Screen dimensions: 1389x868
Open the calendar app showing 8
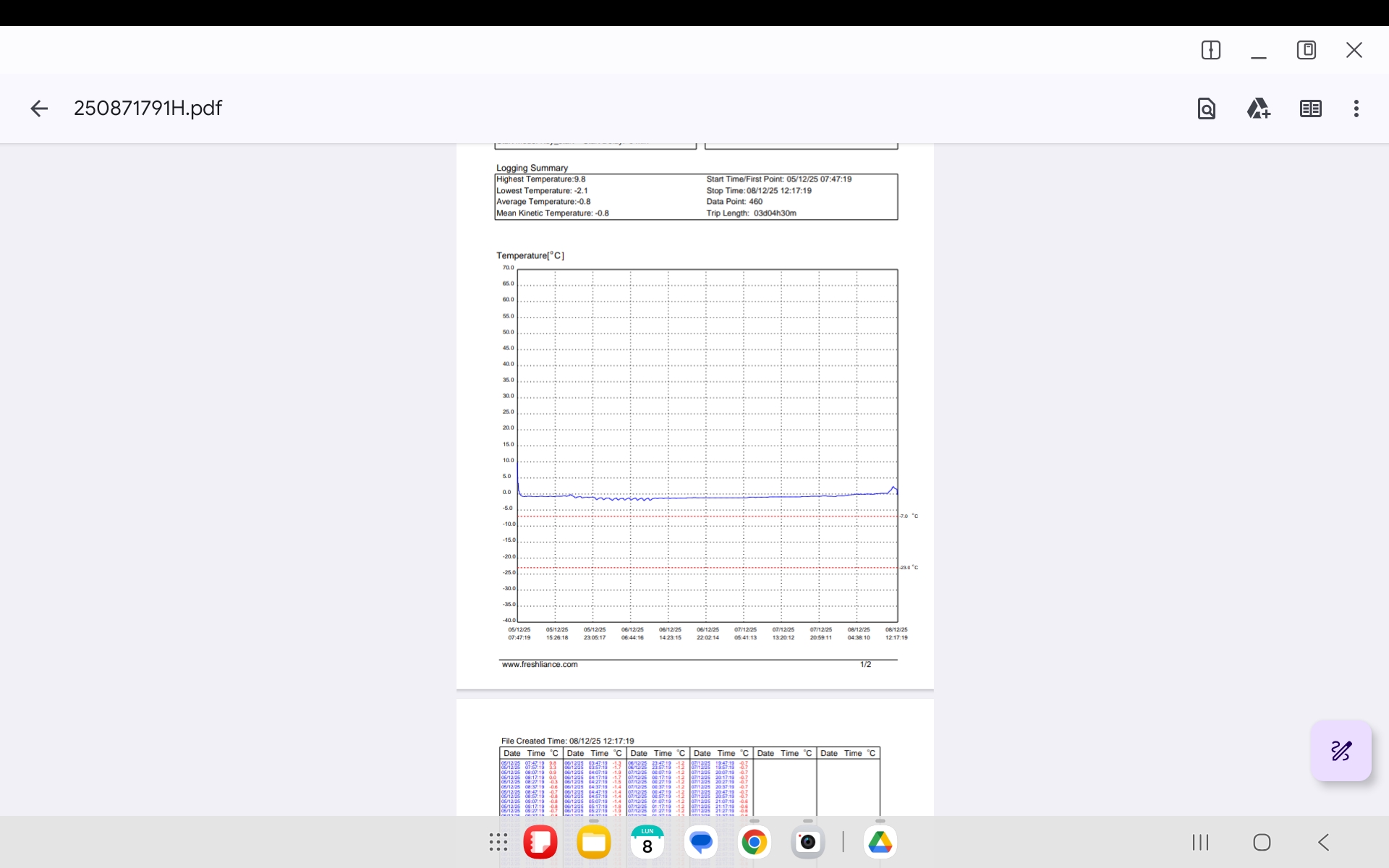[647, 842]
